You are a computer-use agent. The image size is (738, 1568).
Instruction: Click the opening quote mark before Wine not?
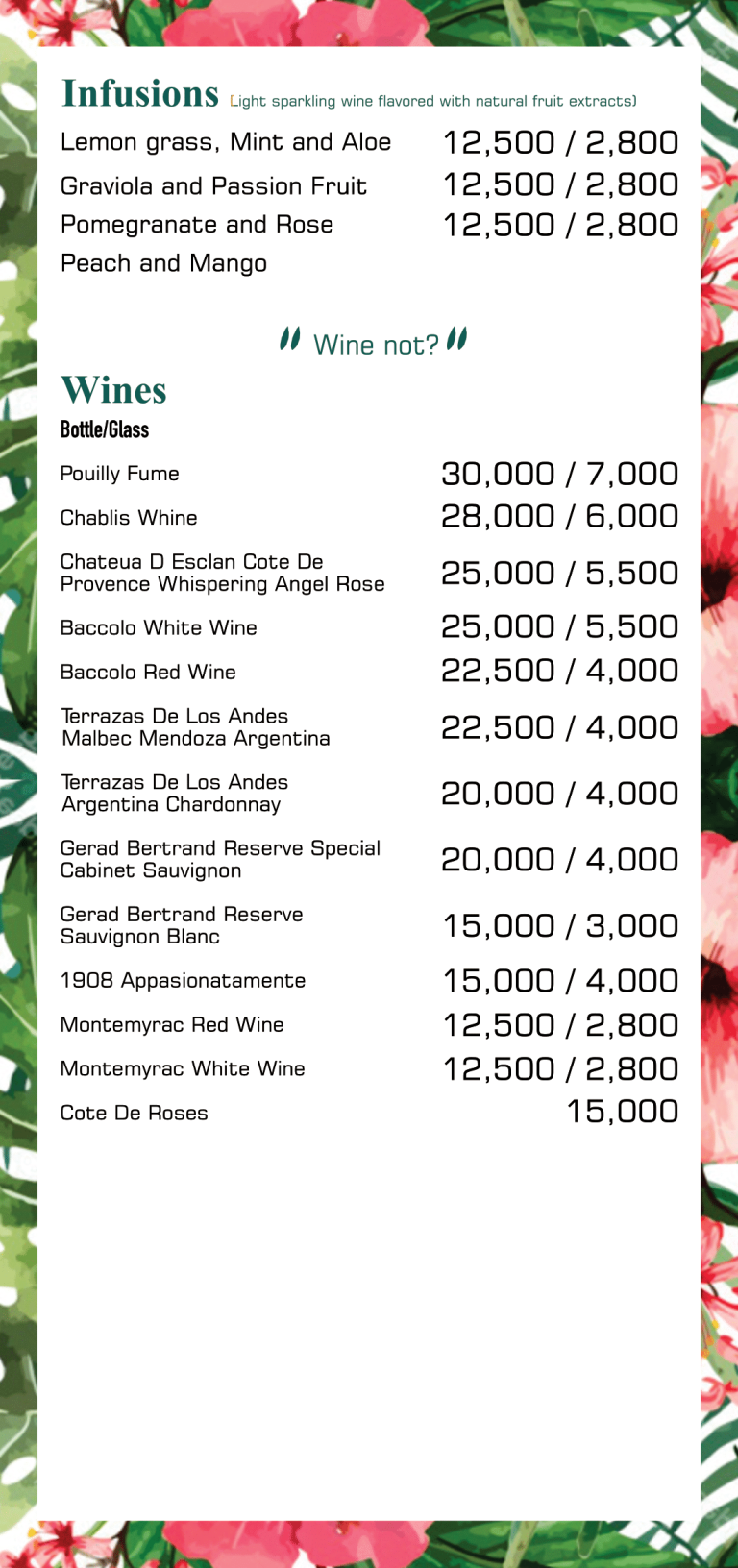click(289, 339)
